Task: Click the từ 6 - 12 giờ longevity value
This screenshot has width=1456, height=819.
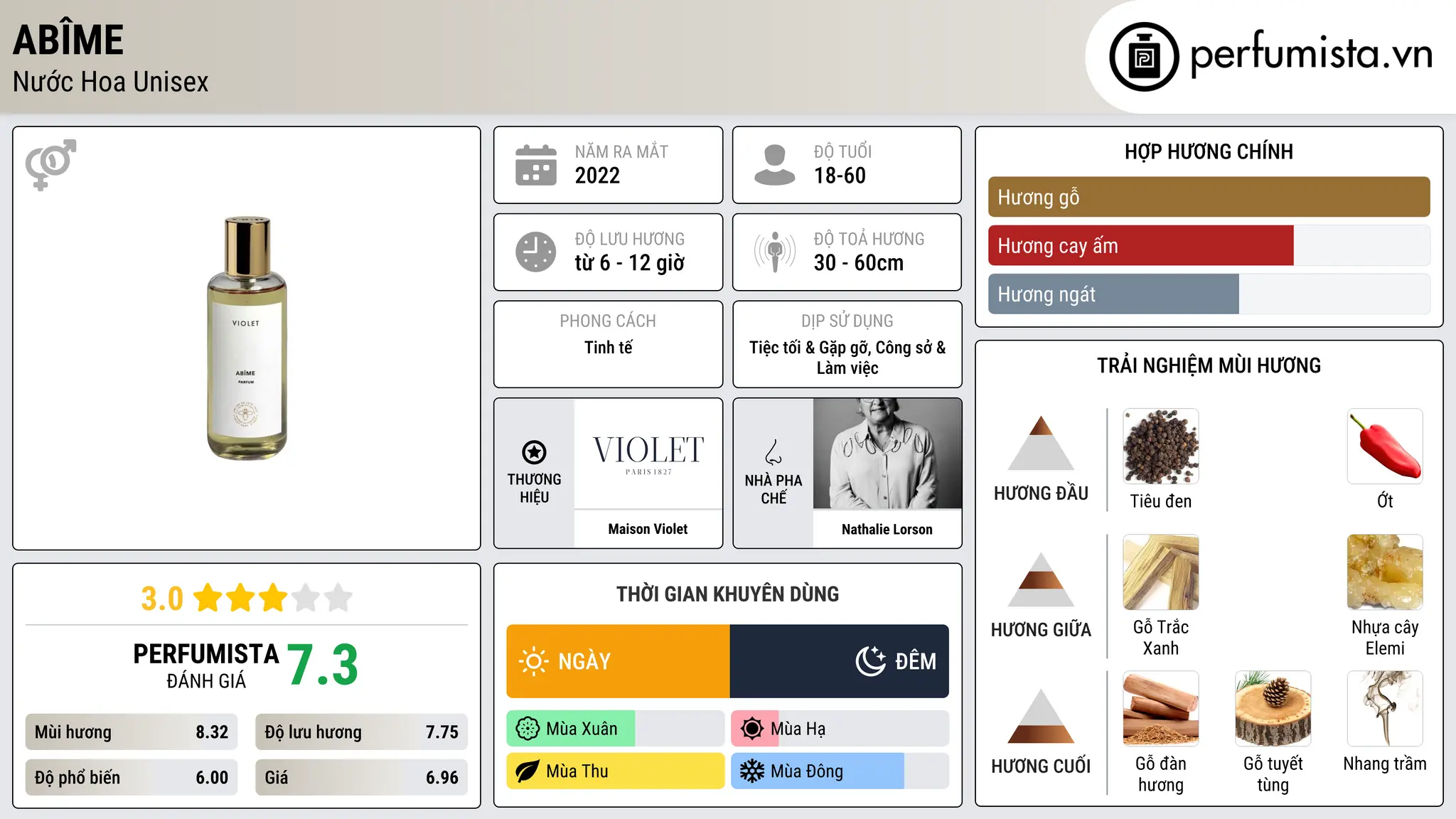Action: click(x=630, y=263)
